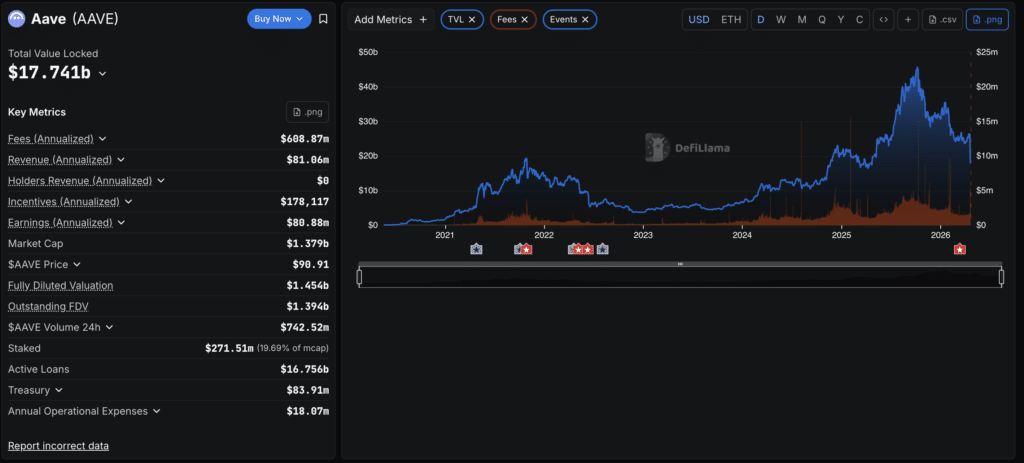Image resolution: width=1024 pixels, height=463 pixels.
Task: Expand Annual Operational Expenses row
Action: pyautogui.click(x=156, y=411)
